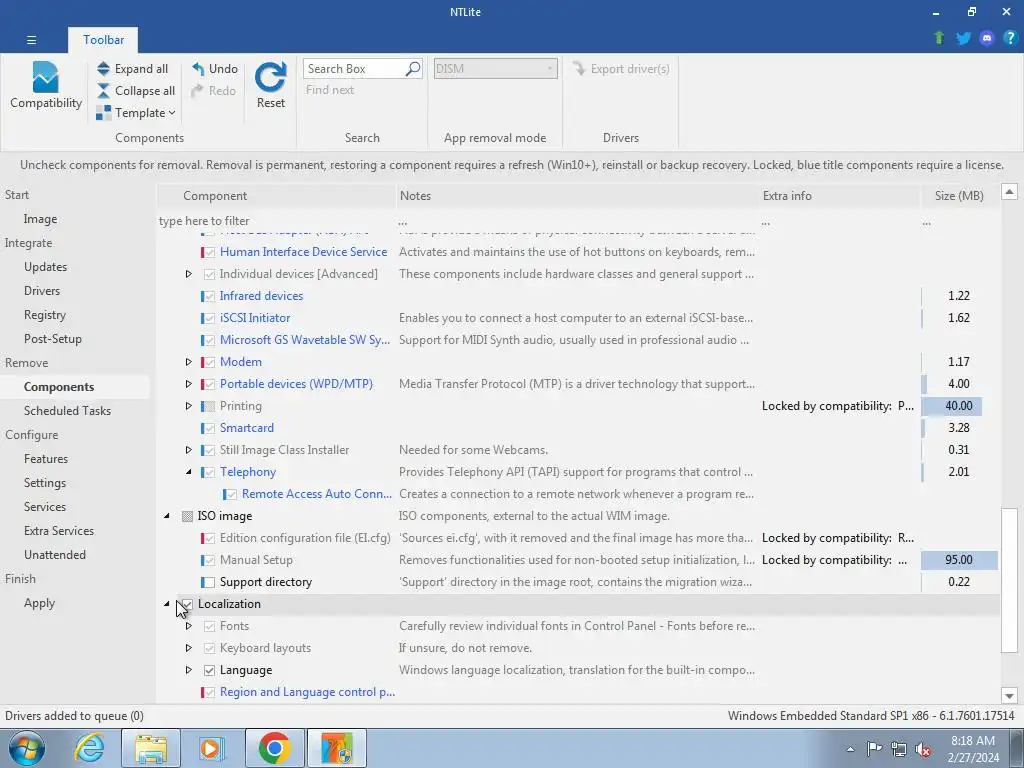The height and width of the screenshot is (768, 1024).
Task: Open the Unattended page
Action: click(x=55, y=554)
